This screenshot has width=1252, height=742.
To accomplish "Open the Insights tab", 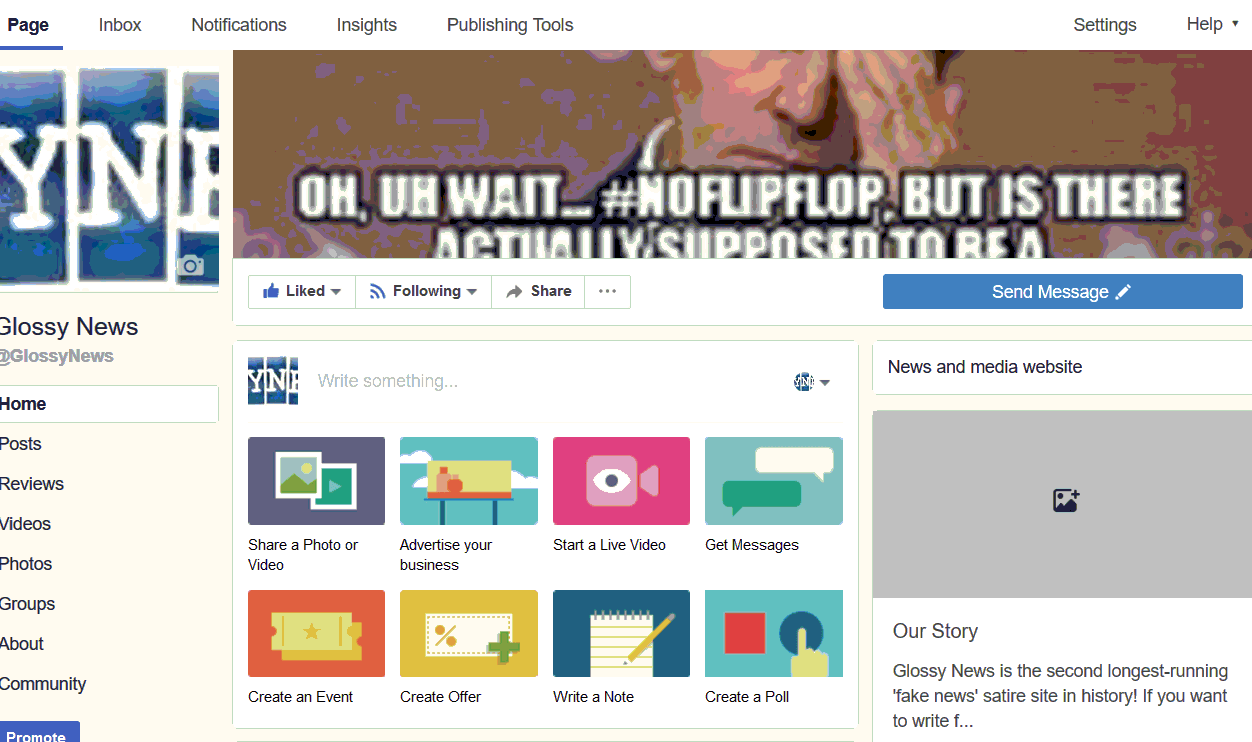I will pos(367,25).
